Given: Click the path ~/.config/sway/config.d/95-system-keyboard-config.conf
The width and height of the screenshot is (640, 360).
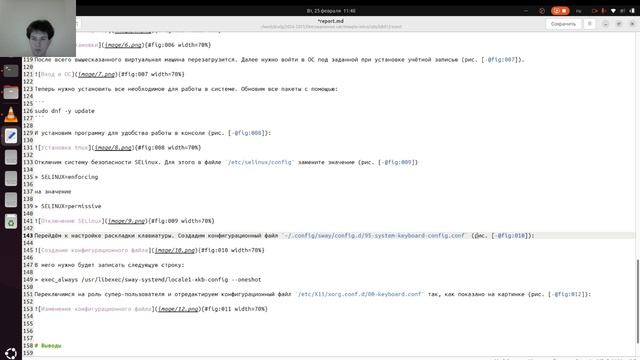Looking at the screenshot, I should [374, 236].
